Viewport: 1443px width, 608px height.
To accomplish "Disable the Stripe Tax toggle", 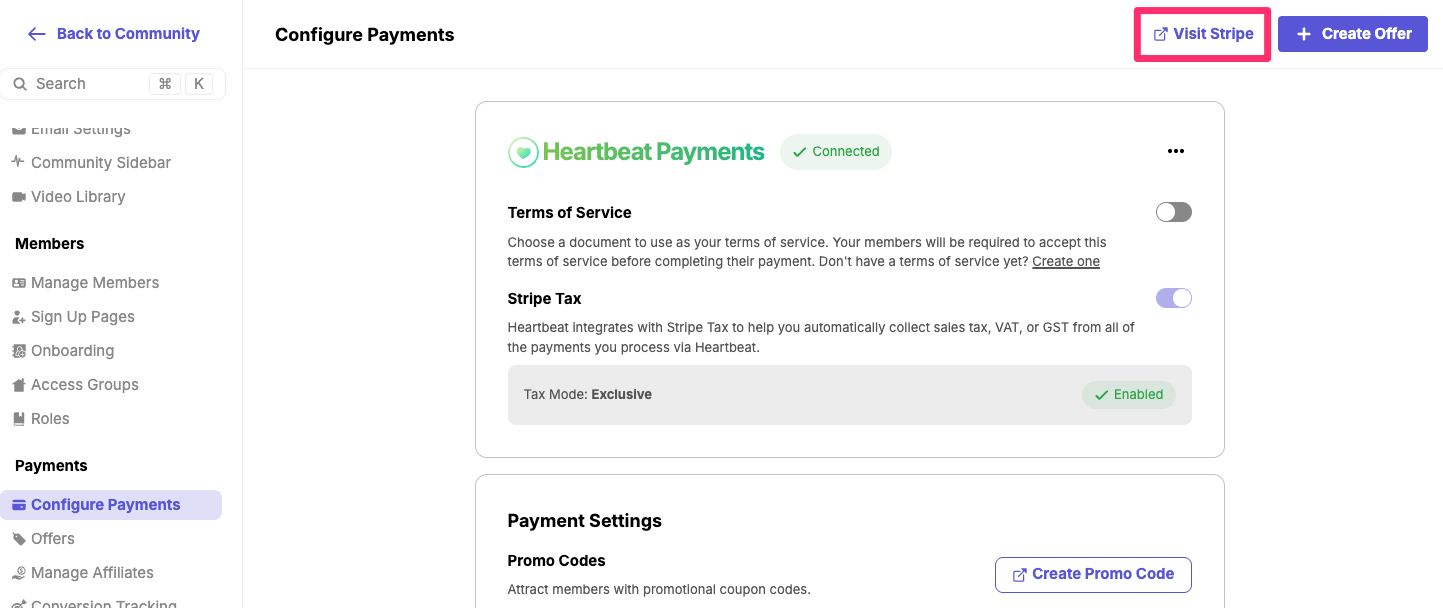I will pyautogui.click(x=1173, y=298).
